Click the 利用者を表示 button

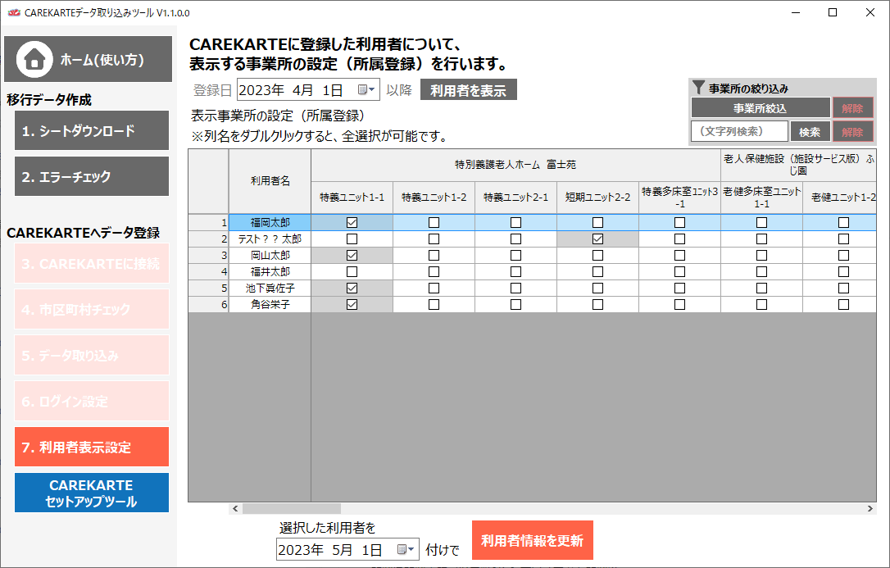[468, 90]
